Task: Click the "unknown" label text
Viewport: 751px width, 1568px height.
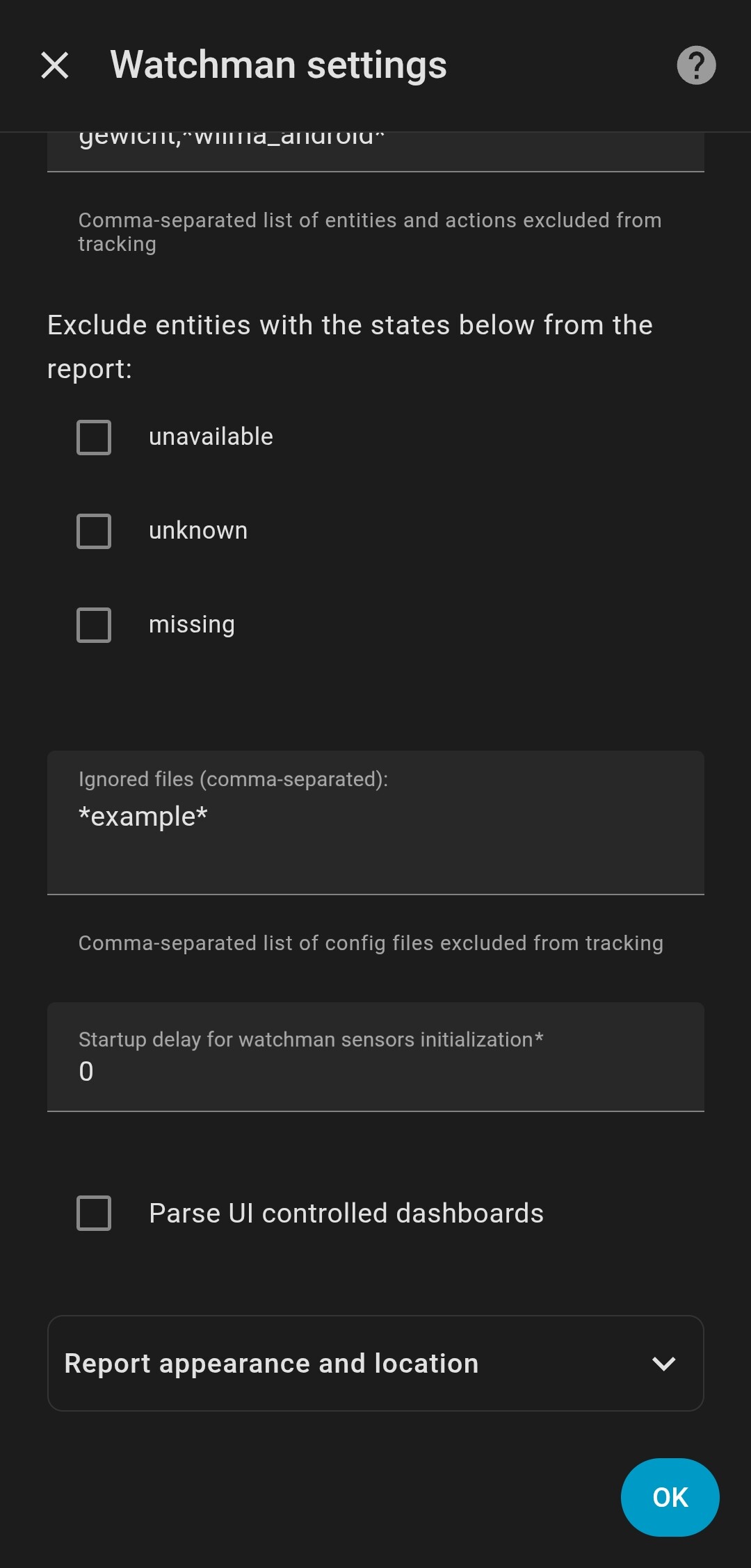Action: pos(198,530)
